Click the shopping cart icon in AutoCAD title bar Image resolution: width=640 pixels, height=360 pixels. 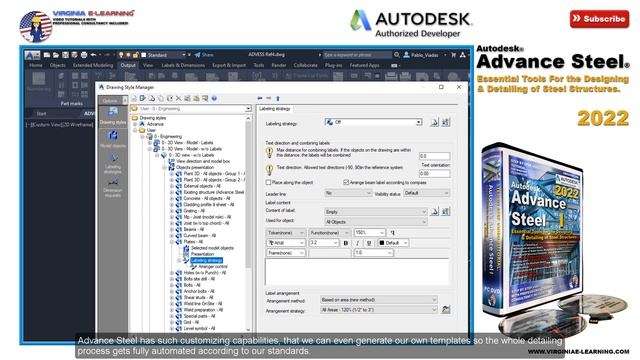tap(453, 55)
